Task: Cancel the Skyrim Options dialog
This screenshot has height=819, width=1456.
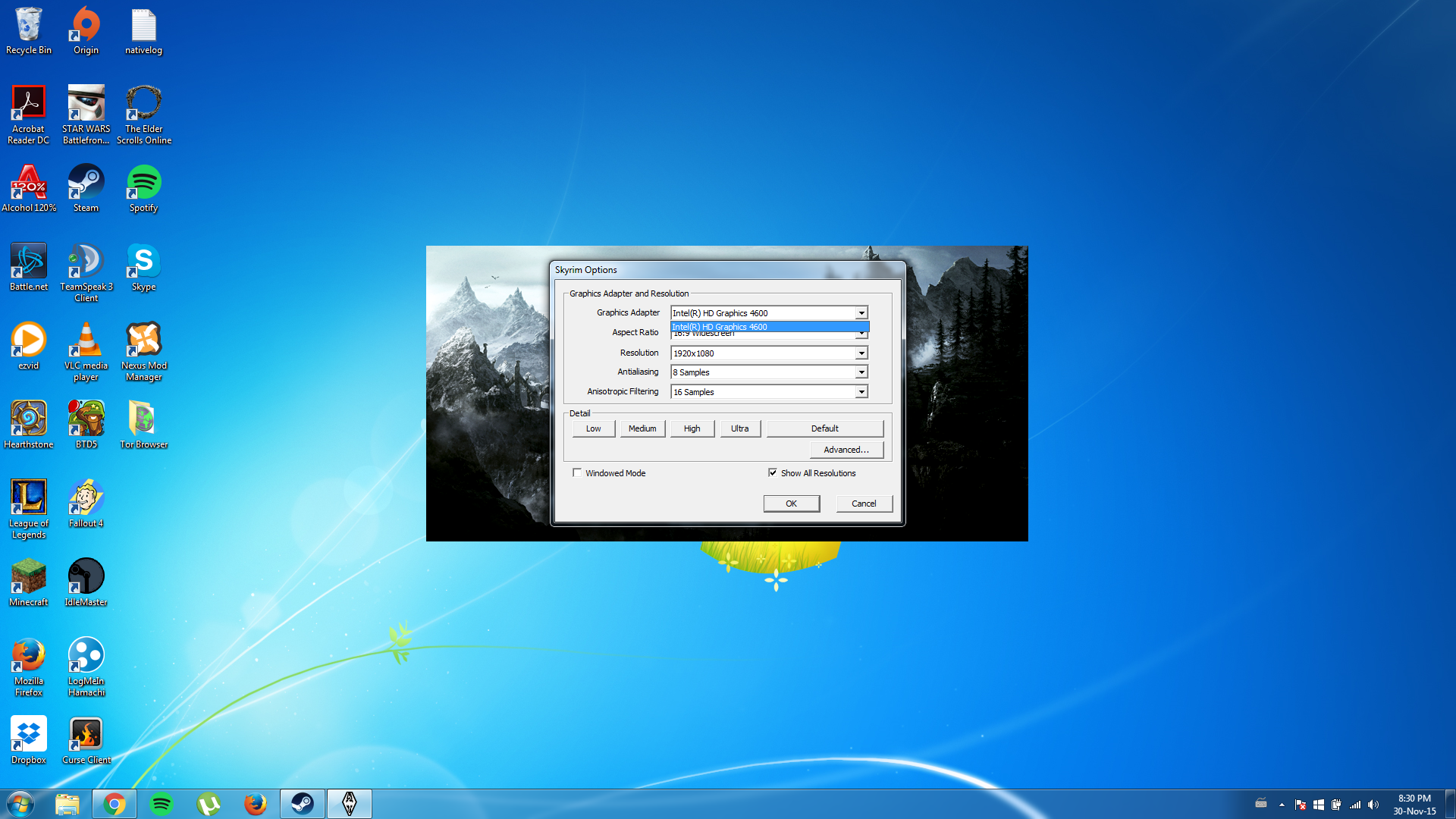Action: [864, 504]
